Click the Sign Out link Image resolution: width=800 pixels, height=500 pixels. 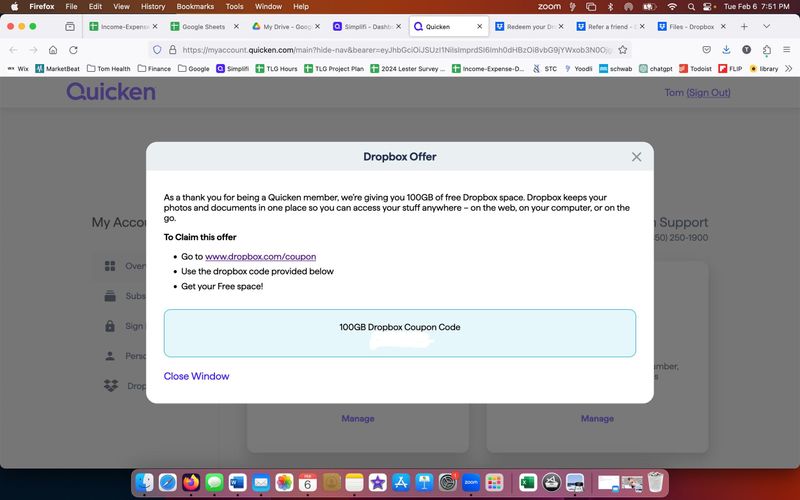coord(708,92)
